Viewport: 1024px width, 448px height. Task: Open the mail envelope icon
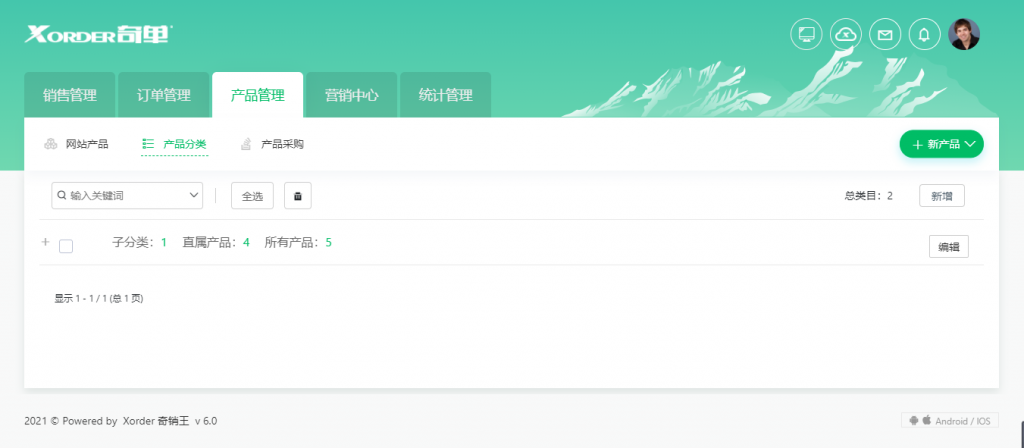[885, 34]
